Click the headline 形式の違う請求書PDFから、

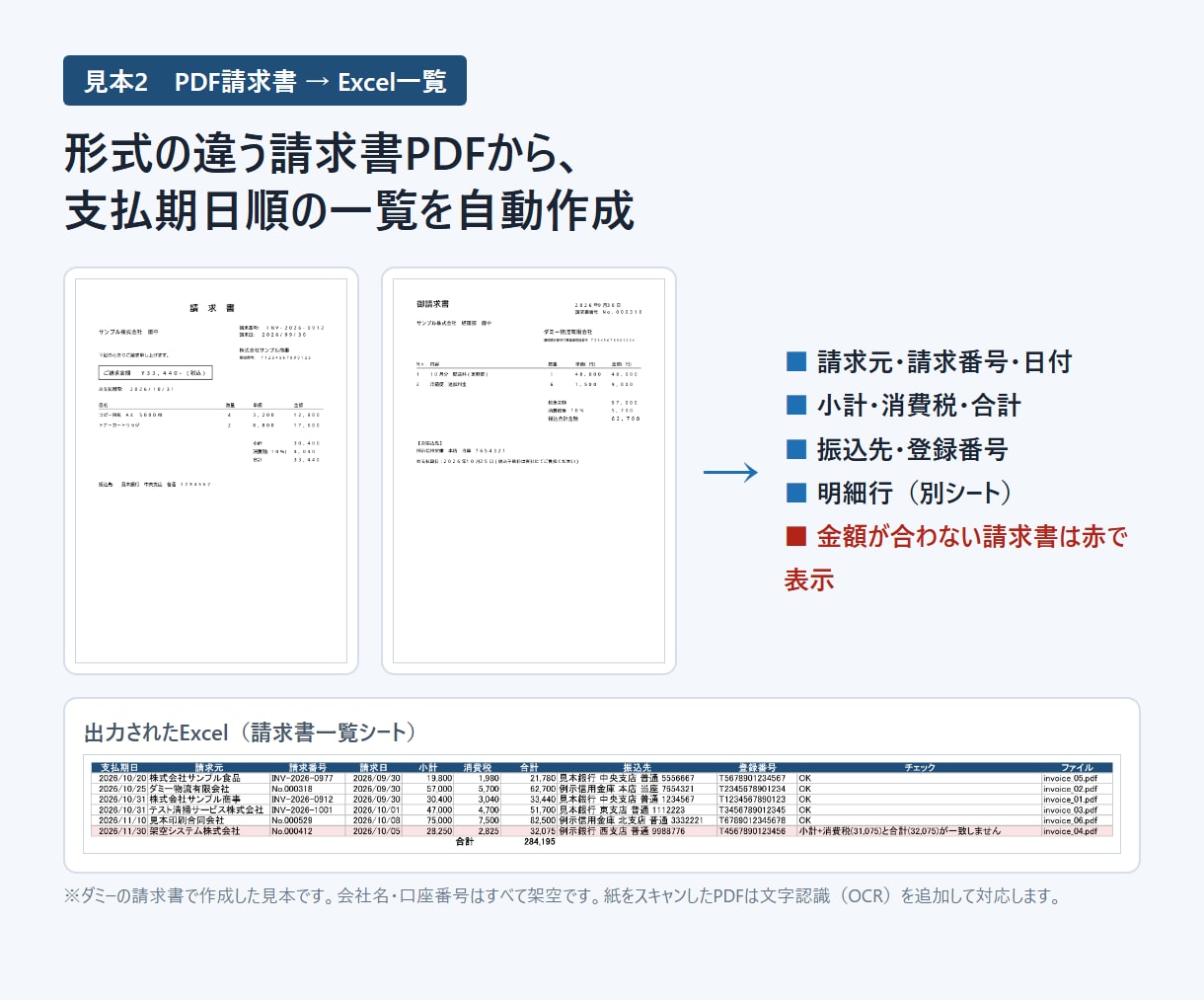coord(321,153)
